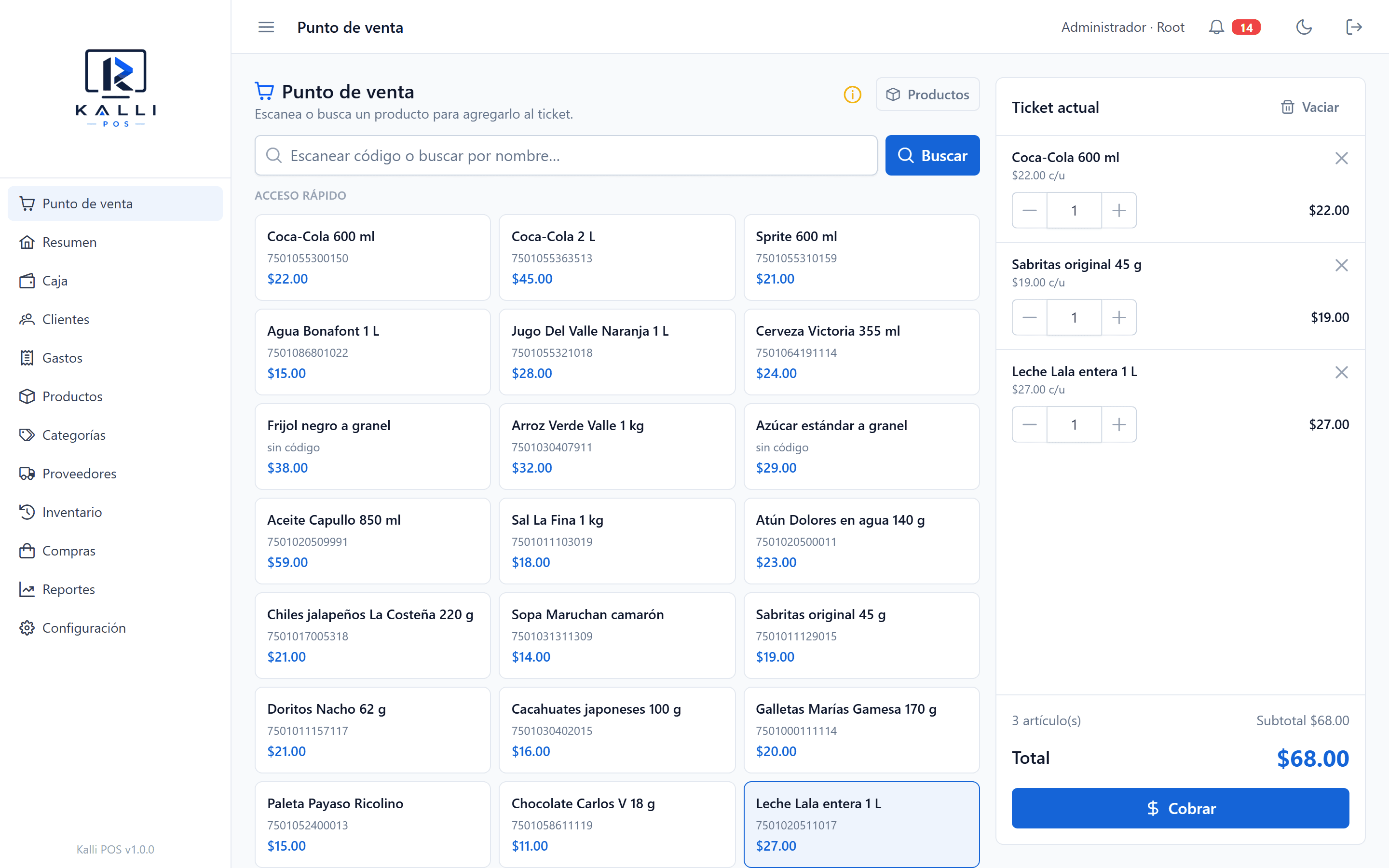Focus the product search field
The image size is (1389, 868).
point(566,155)
